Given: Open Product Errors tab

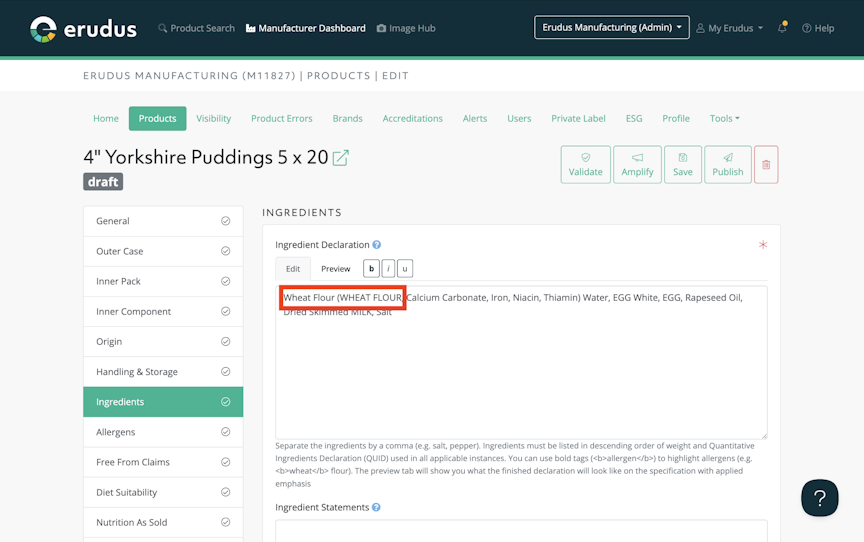Looking at the screenshot, I should [x=282, y=118].
